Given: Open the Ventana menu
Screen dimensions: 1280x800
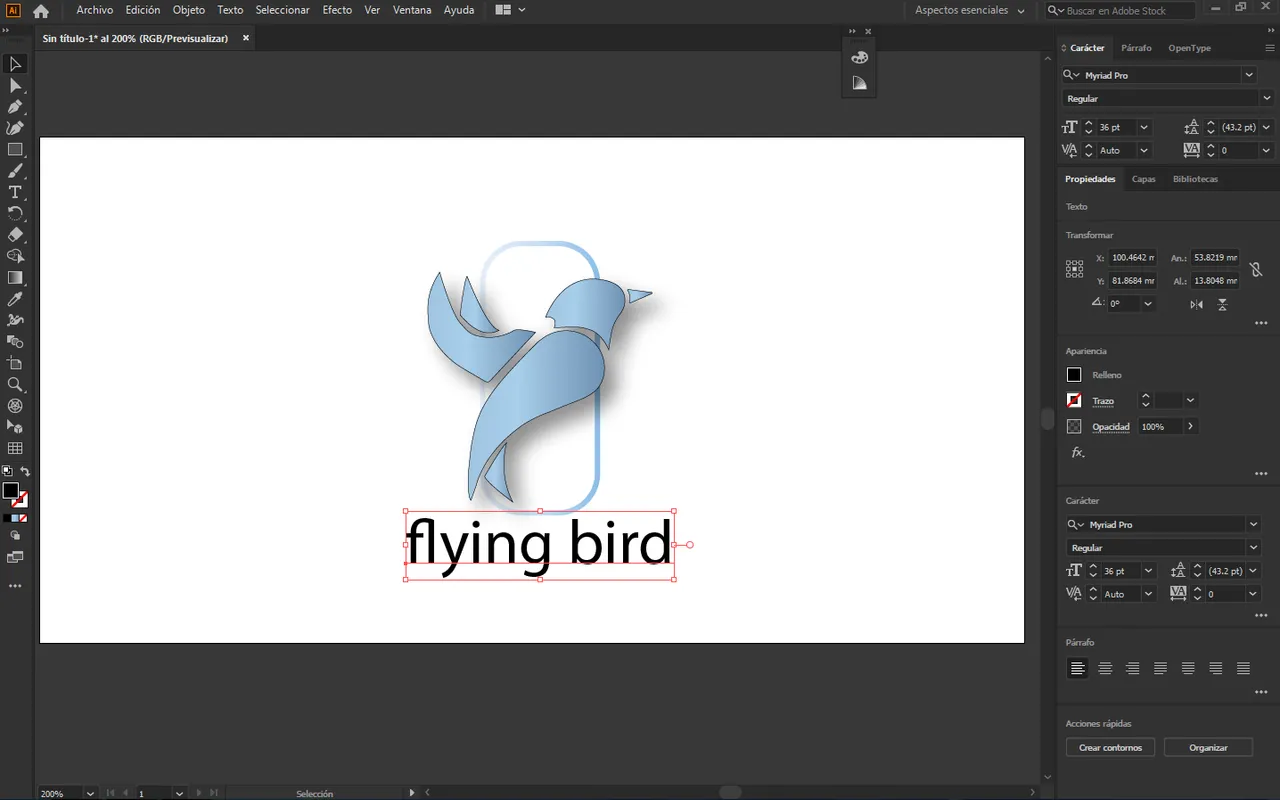Looking at the screenshot, I should click(412, 10).
